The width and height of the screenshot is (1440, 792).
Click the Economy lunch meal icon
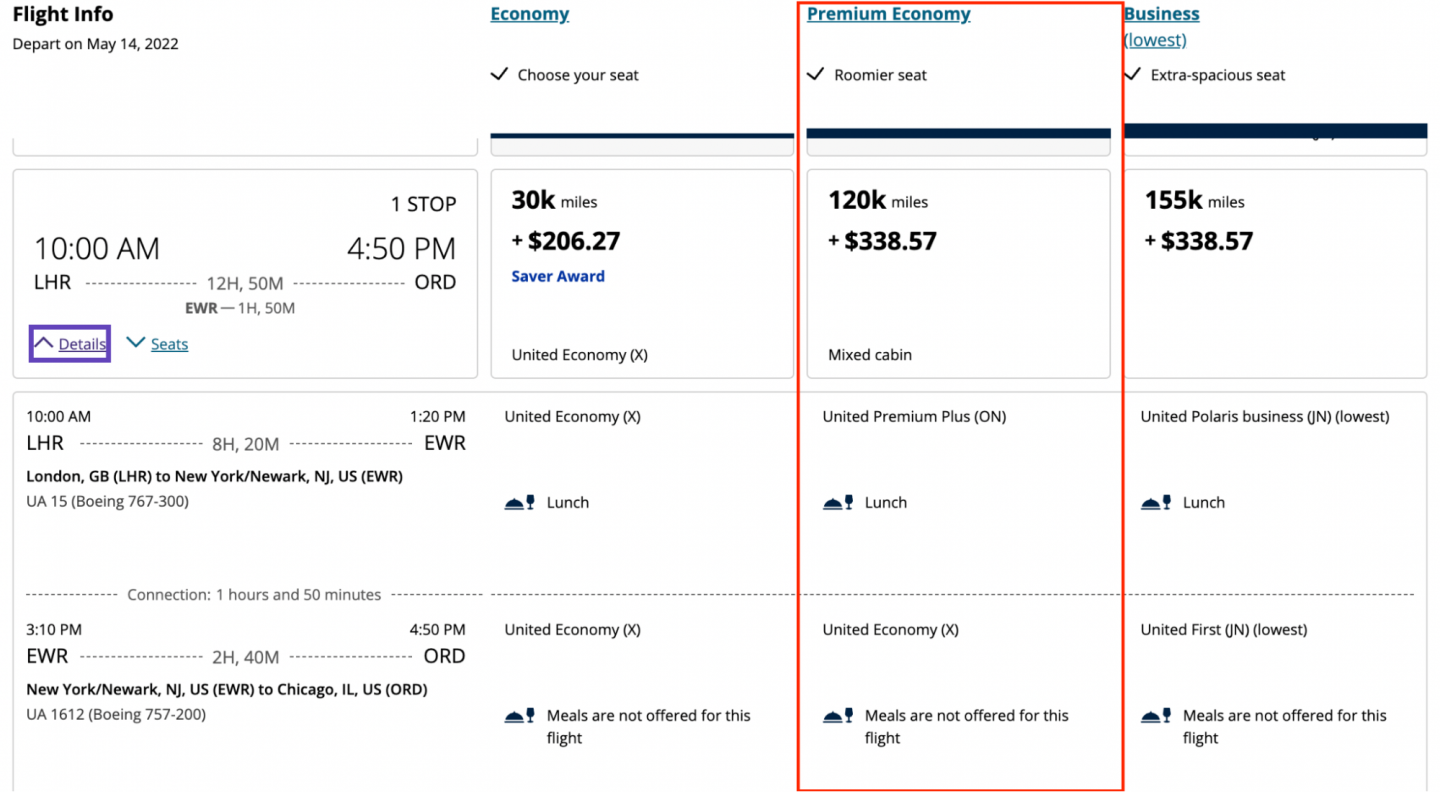coord(520,502)
